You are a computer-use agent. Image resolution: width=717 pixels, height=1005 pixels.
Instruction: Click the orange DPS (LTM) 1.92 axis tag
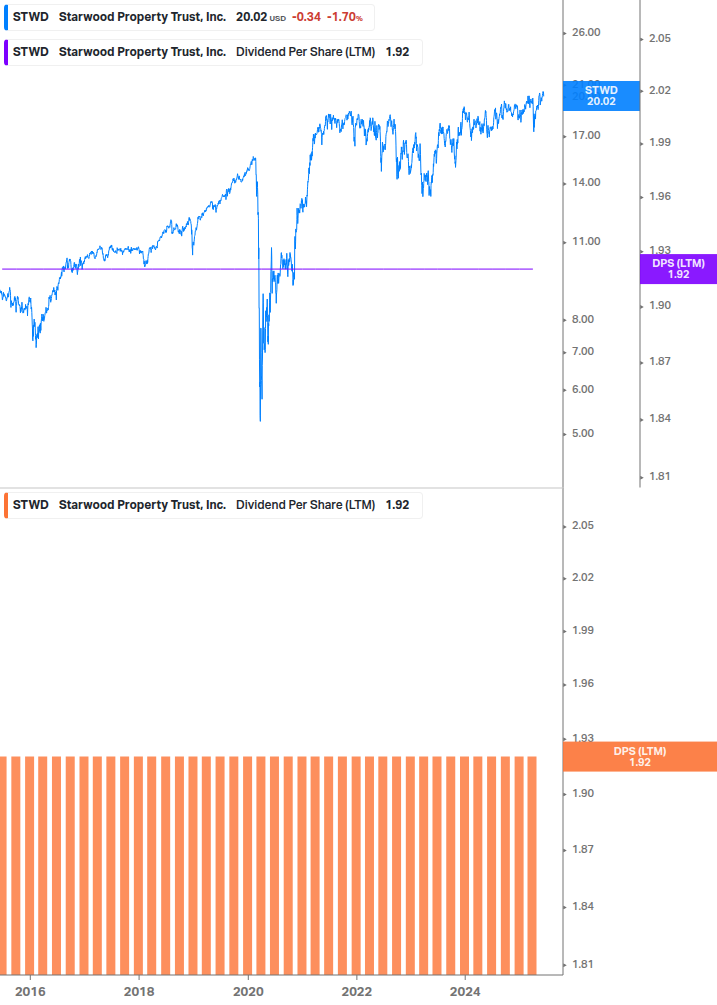coord(639,756)
